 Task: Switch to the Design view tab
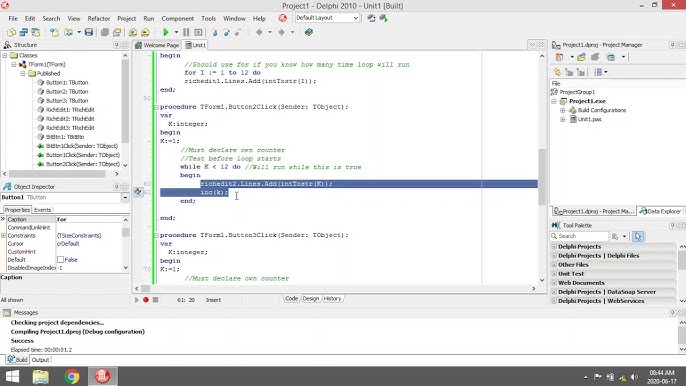click(311, 298)
